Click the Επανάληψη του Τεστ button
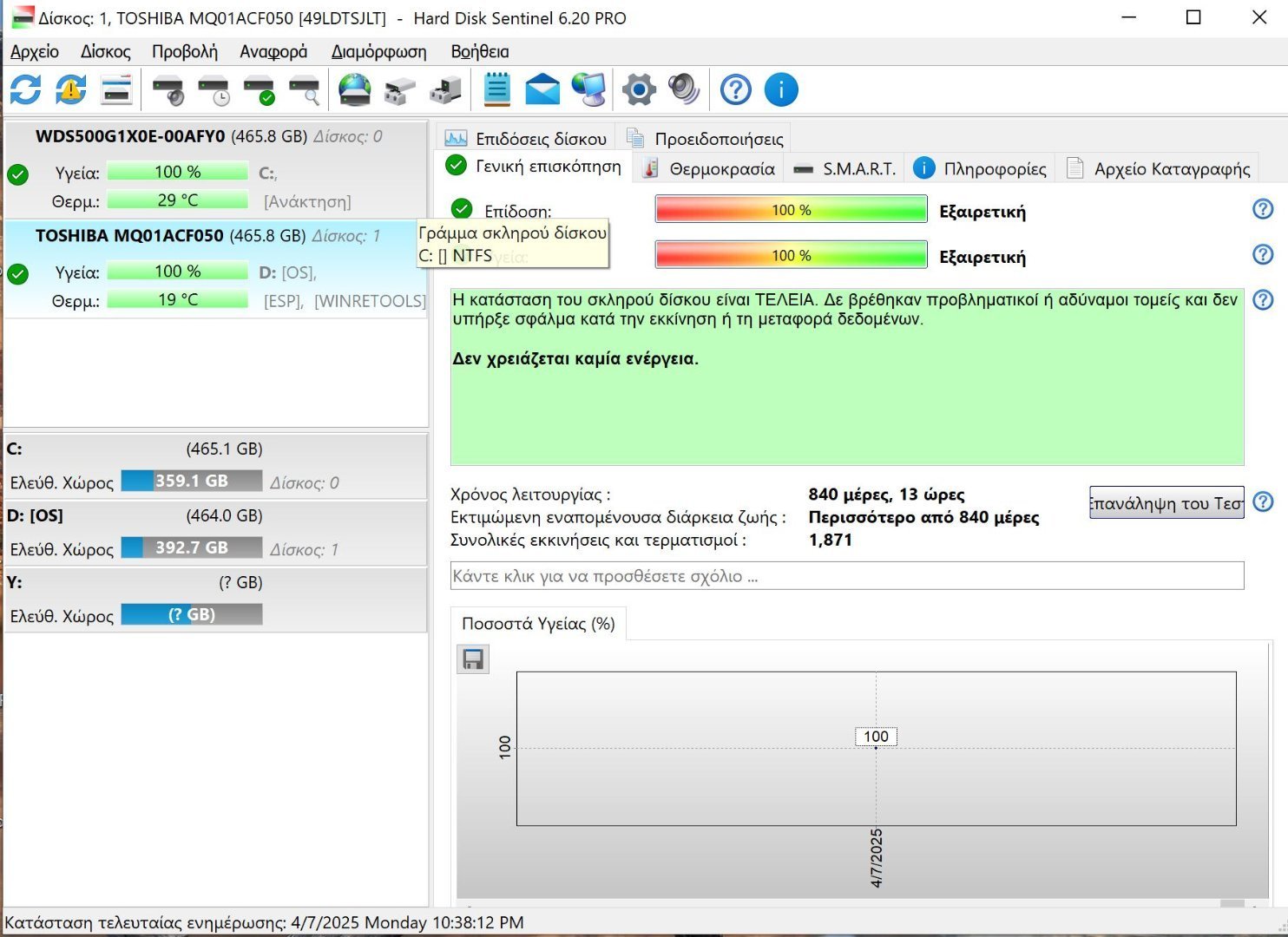Image resolution: width=1288 pixels, height=937 pixels. tap(1166, 502)
